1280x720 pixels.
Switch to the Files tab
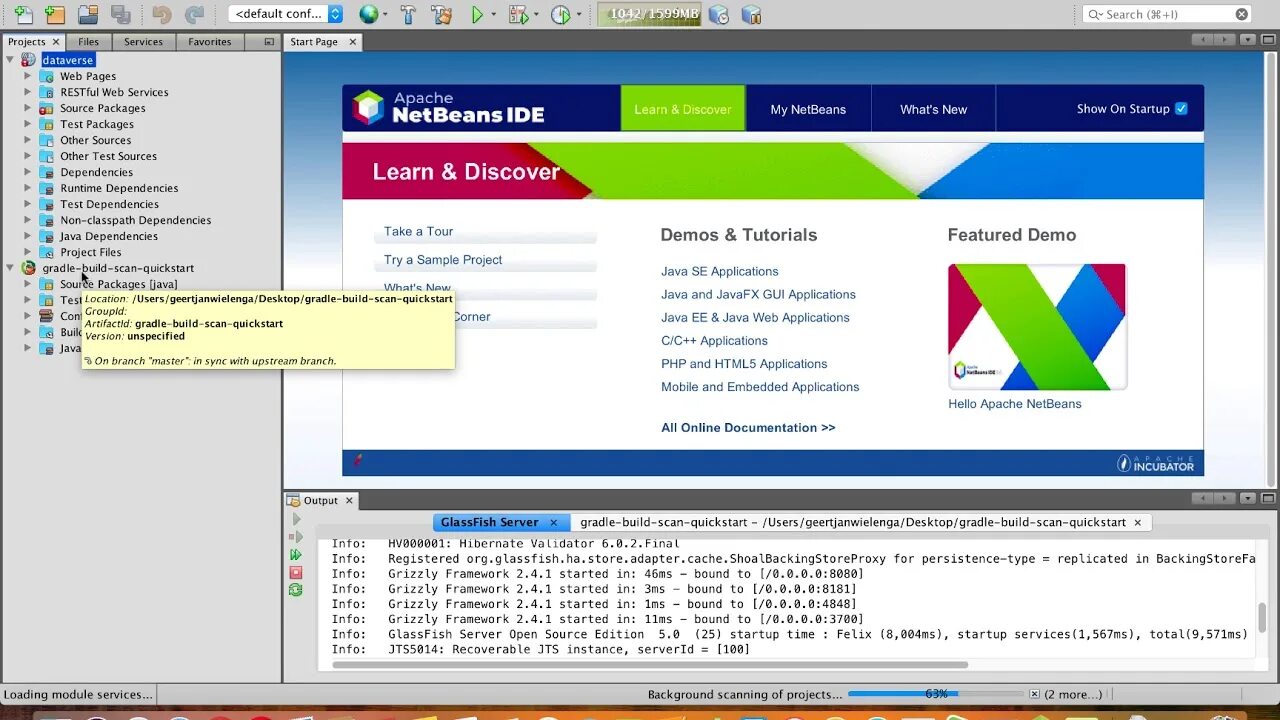tap(88, 42)
